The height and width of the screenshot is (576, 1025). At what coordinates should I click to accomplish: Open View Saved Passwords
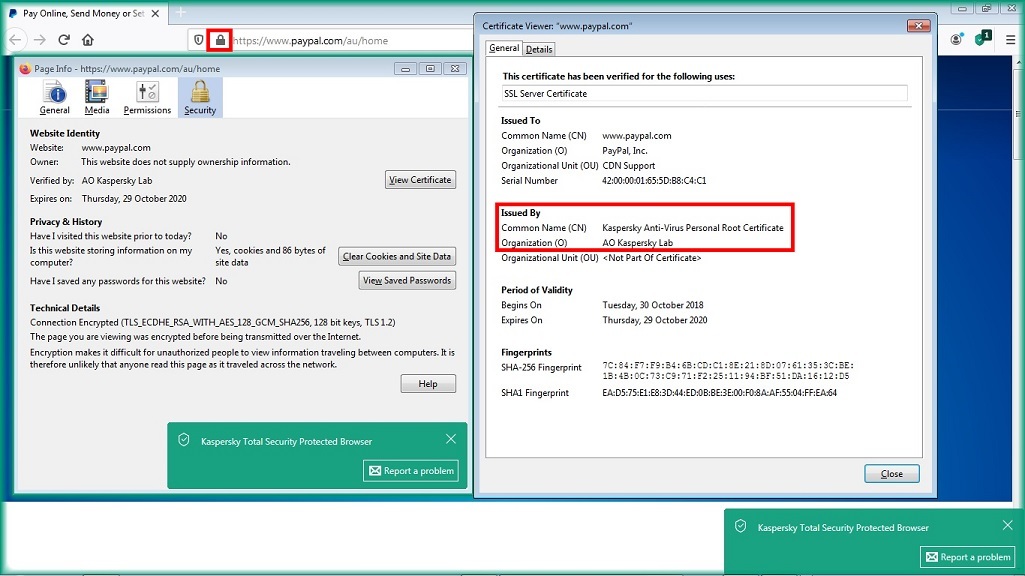[407, 281]
